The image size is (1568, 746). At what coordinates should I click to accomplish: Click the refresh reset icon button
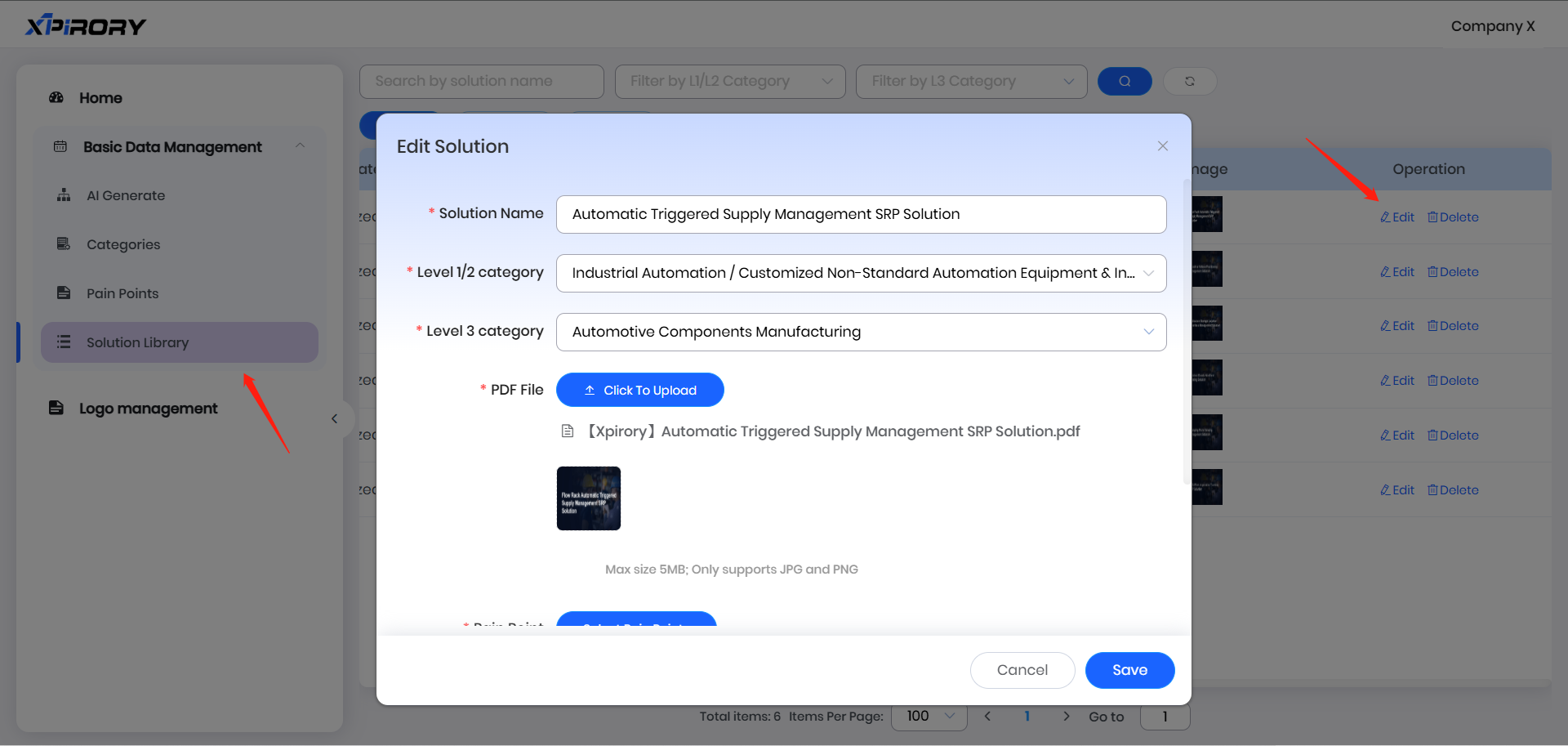(x=1190, y=81)
